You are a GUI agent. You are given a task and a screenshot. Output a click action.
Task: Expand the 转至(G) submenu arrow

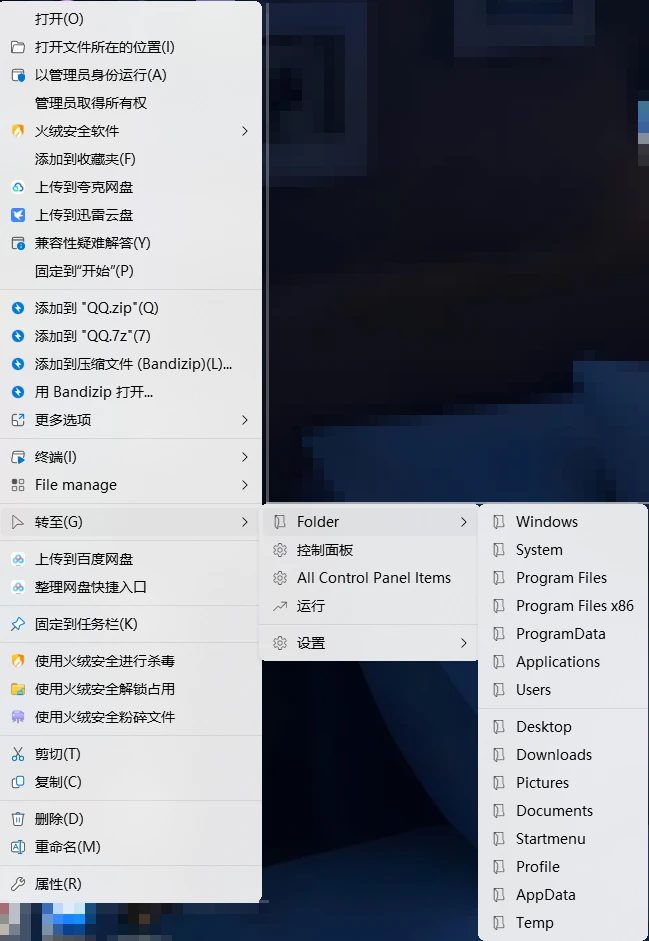click(x=245, y=522)
